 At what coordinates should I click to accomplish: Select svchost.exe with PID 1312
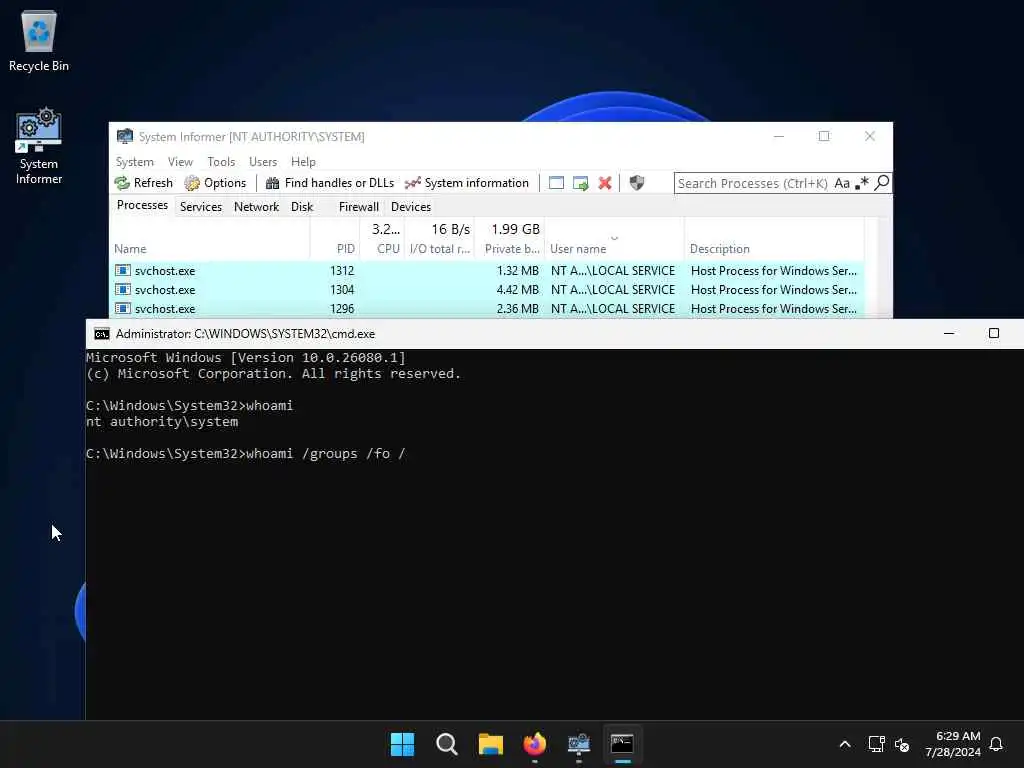tap(487, 270)
